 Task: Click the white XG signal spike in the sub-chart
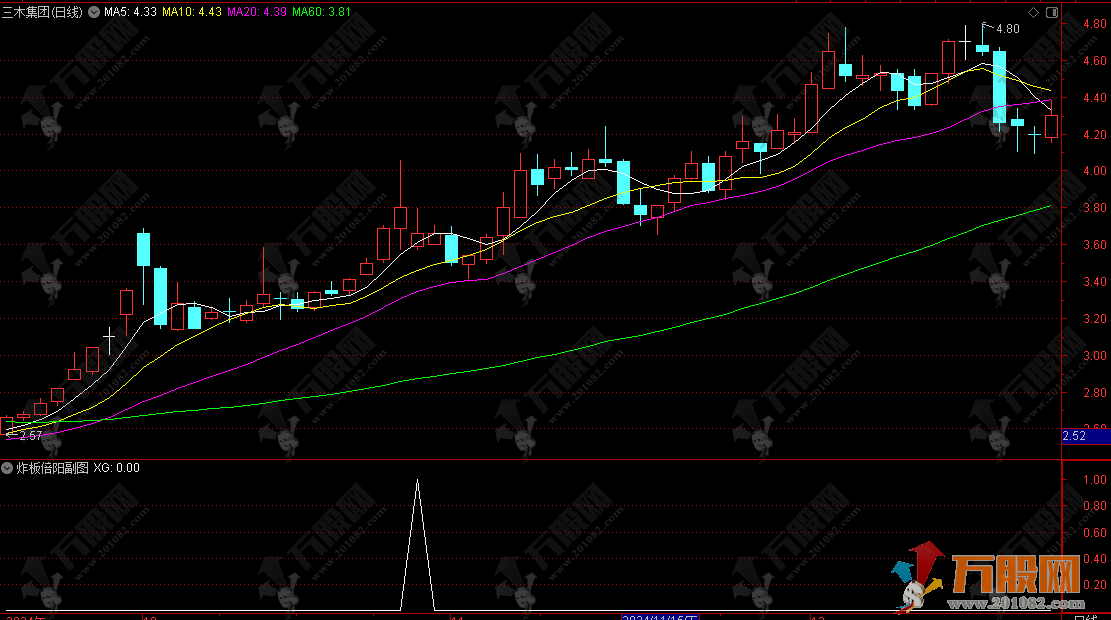coord(417,544)
